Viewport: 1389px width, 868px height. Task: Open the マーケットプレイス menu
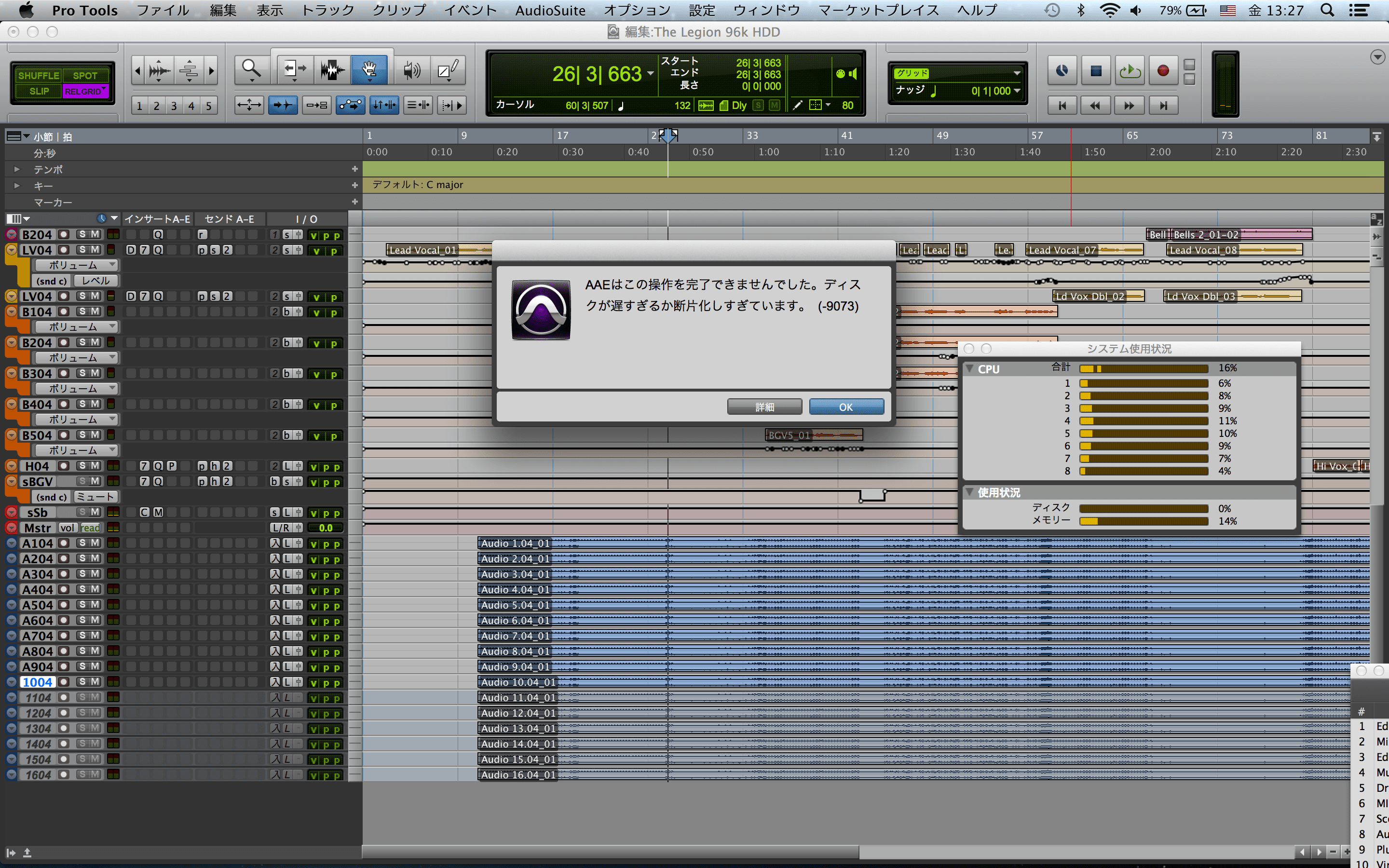878,10
